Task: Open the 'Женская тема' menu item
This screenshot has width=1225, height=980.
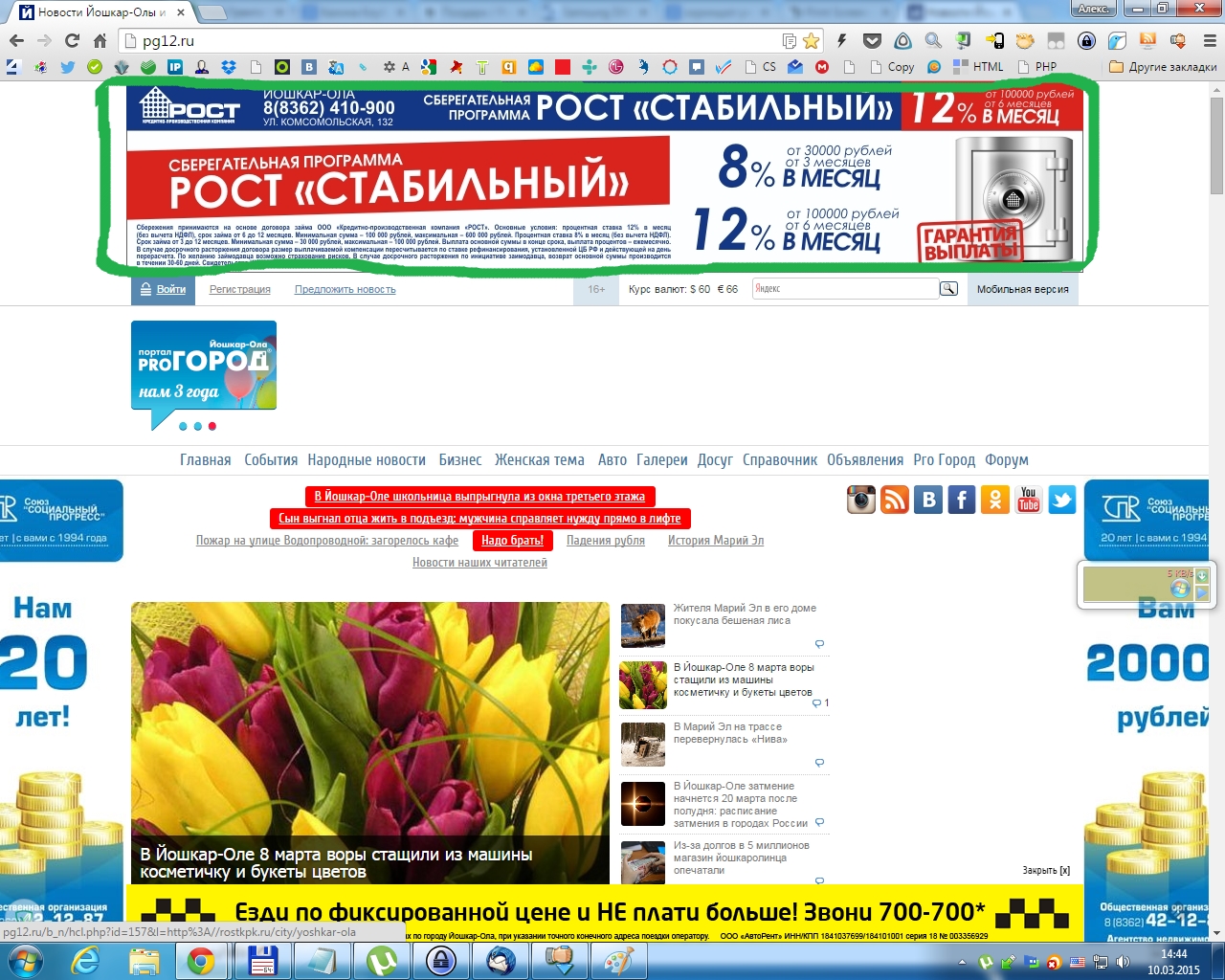Action: pyautogui.click(x=540, y=459)
